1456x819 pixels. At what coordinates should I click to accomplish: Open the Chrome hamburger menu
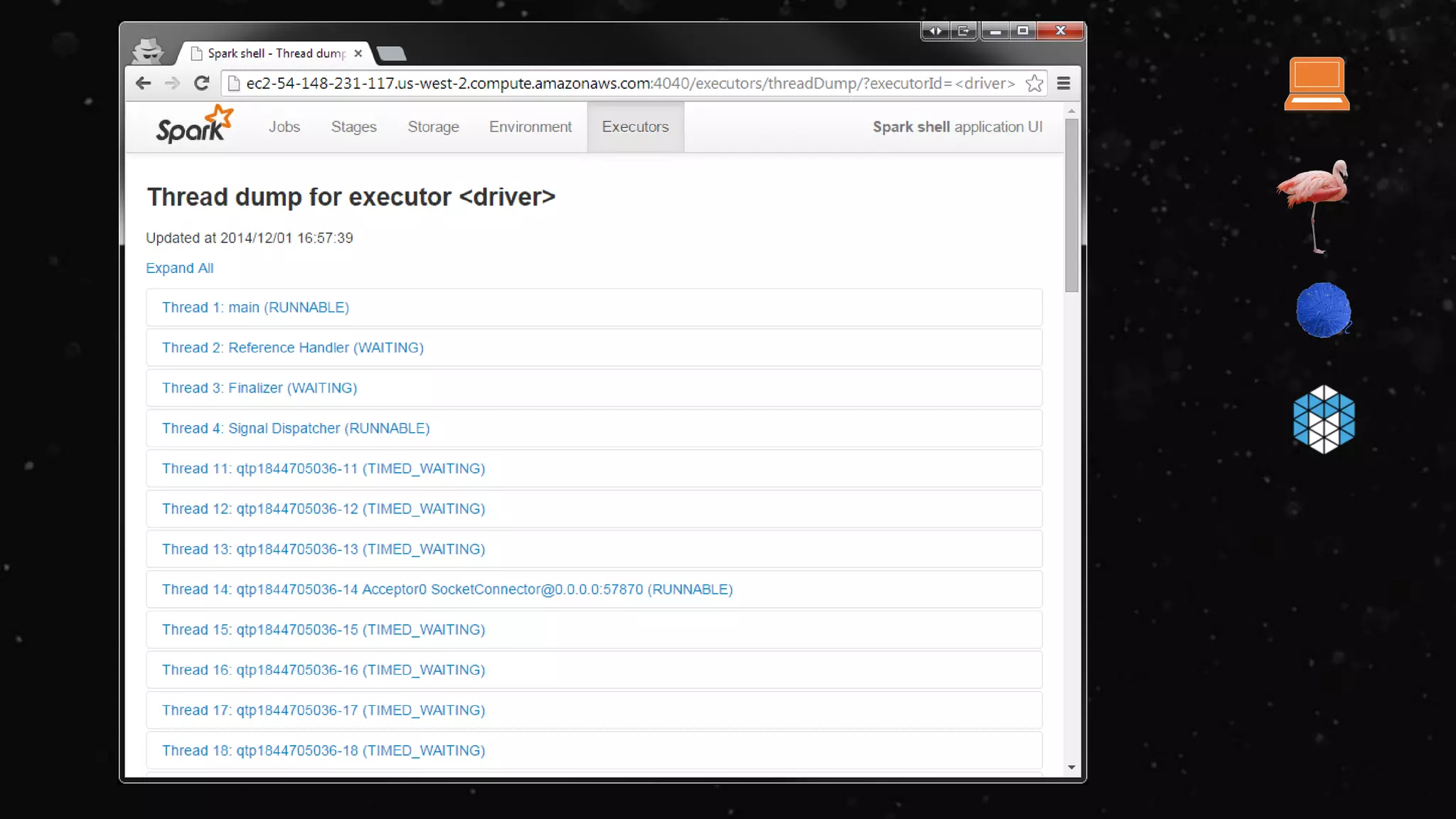pyautogui.click(x=1064, y=83)
